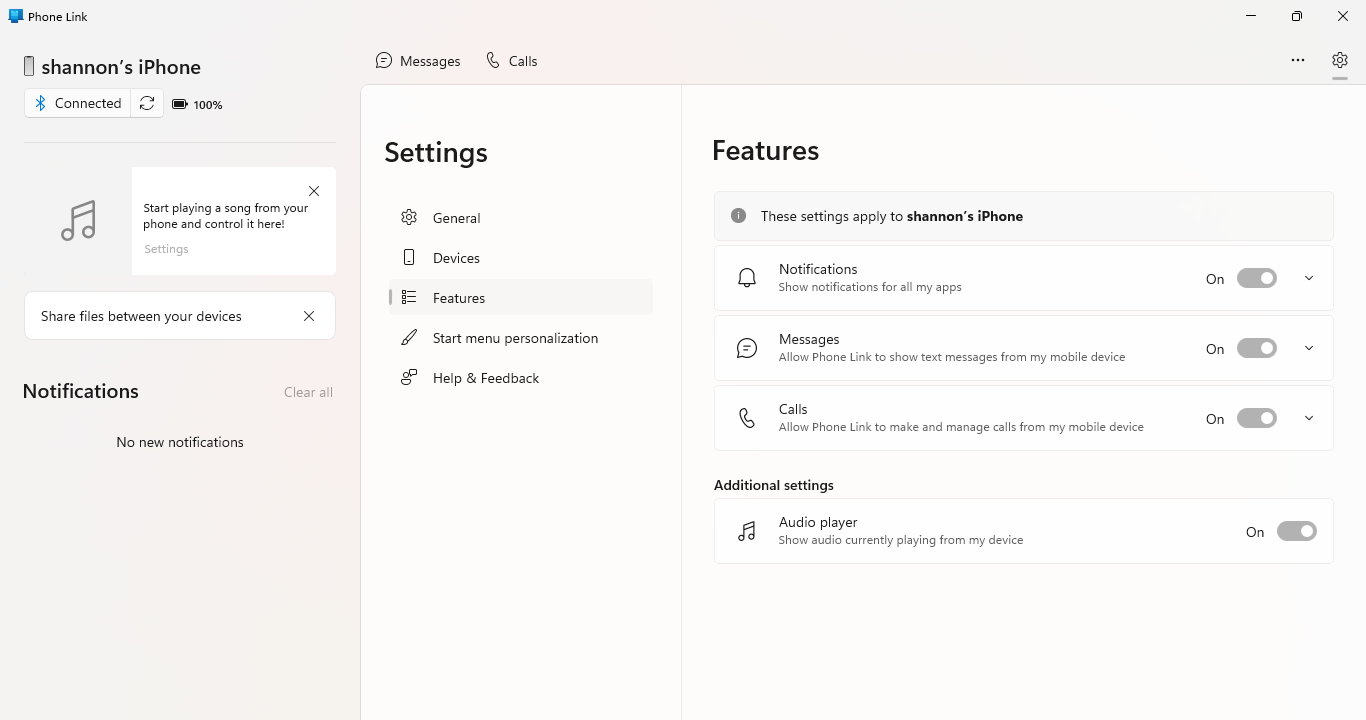Click the 100% battery percentage text

coord(208,105)
